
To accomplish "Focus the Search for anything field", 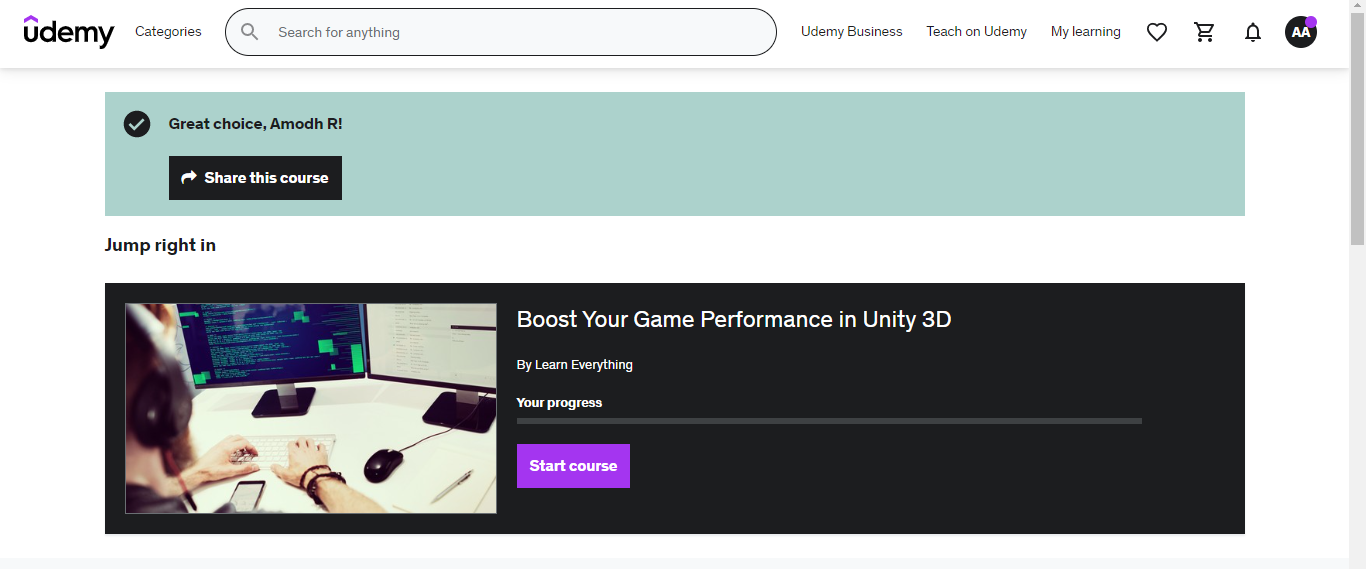I will point(500,32).
